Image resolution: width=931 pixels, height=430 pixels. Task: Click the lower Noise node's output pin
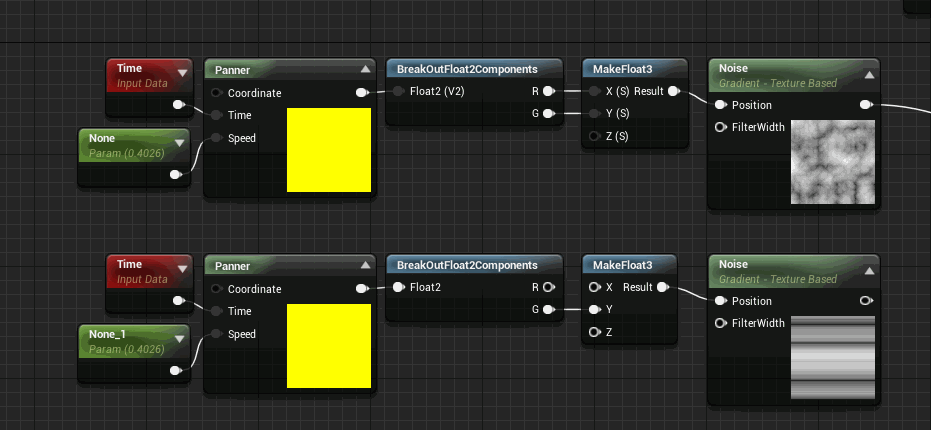pyautogui.click(x=866, y=301)
